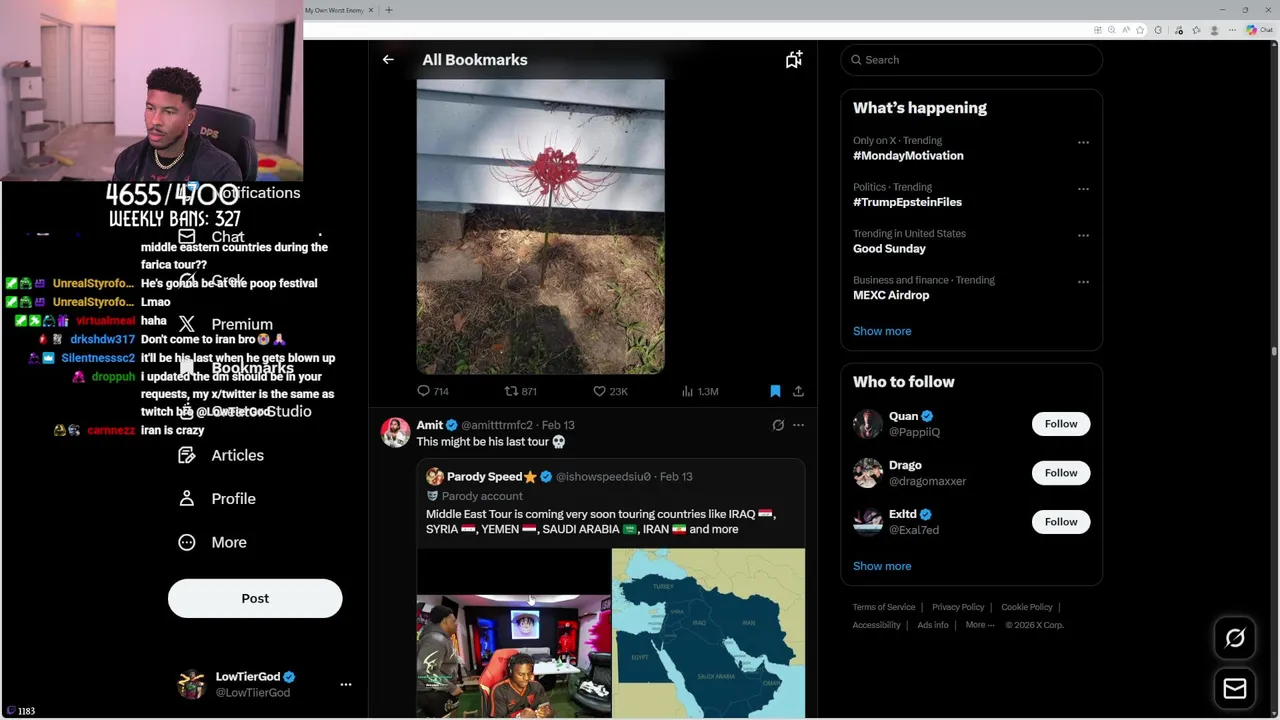Open Chat in the X sidebar
Viewport: 1280px width, 720px height.
[211, 237]
